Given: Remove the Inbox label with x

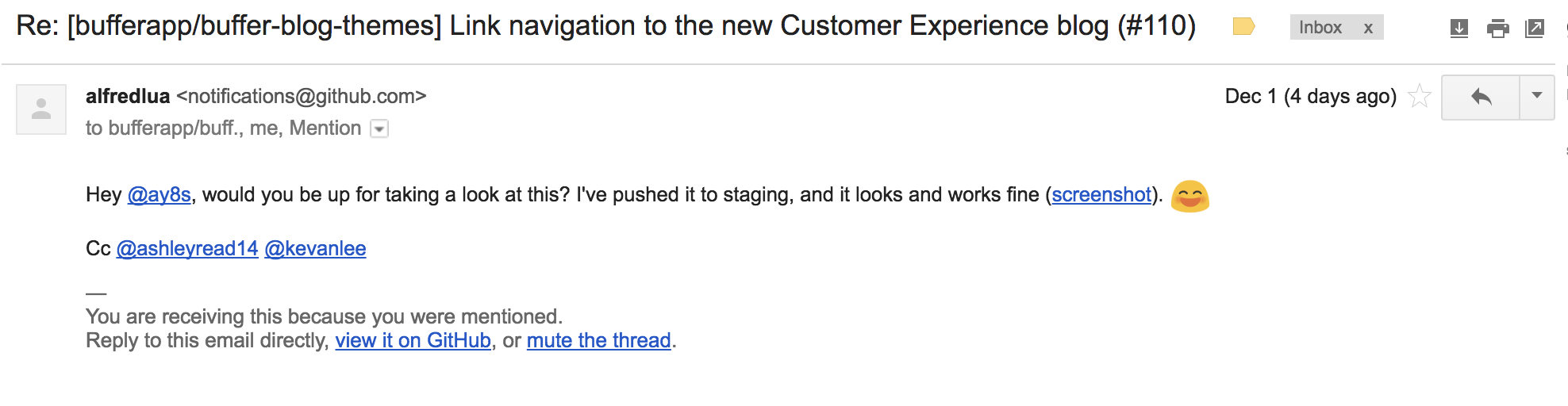Looking at the screenshot, I should (1368, 28).
